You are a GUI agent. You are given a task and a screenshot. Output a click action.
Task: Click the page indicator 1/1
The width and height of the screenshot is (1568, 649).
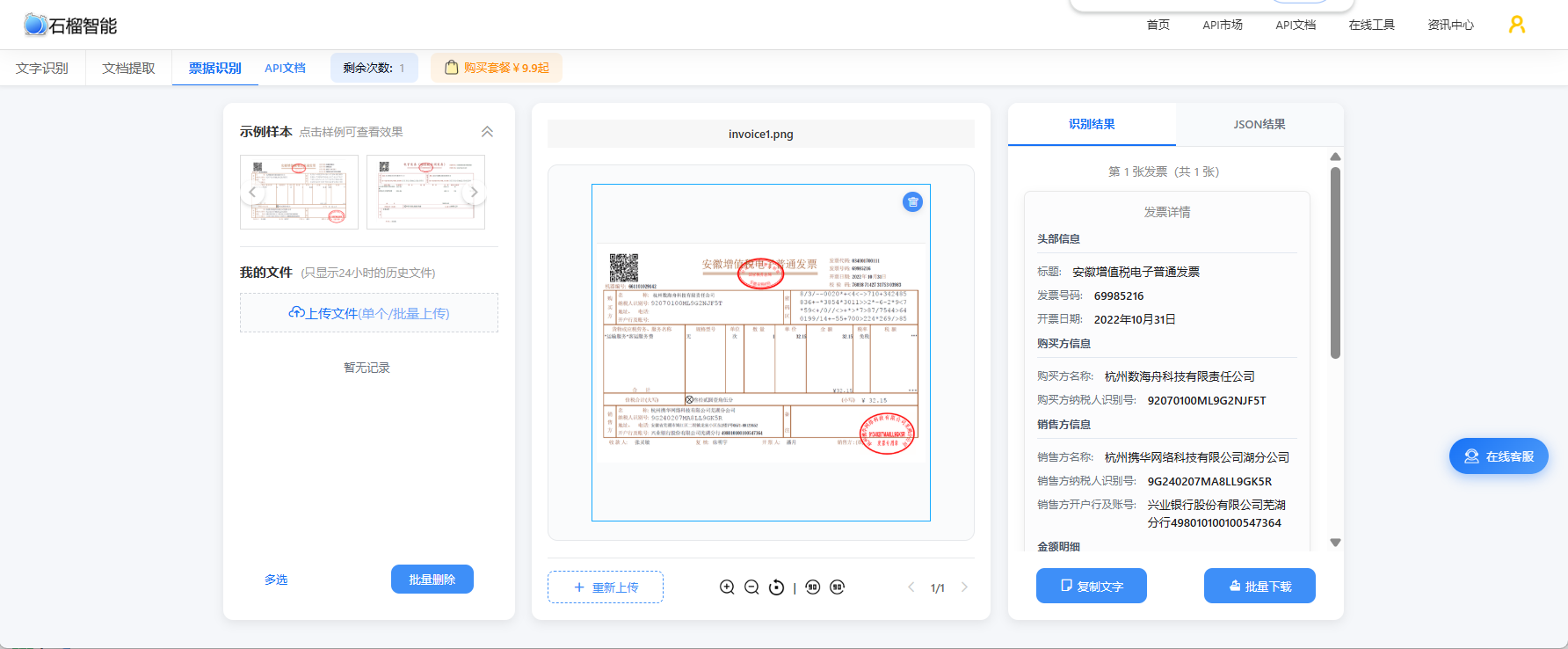click(938, 588)
